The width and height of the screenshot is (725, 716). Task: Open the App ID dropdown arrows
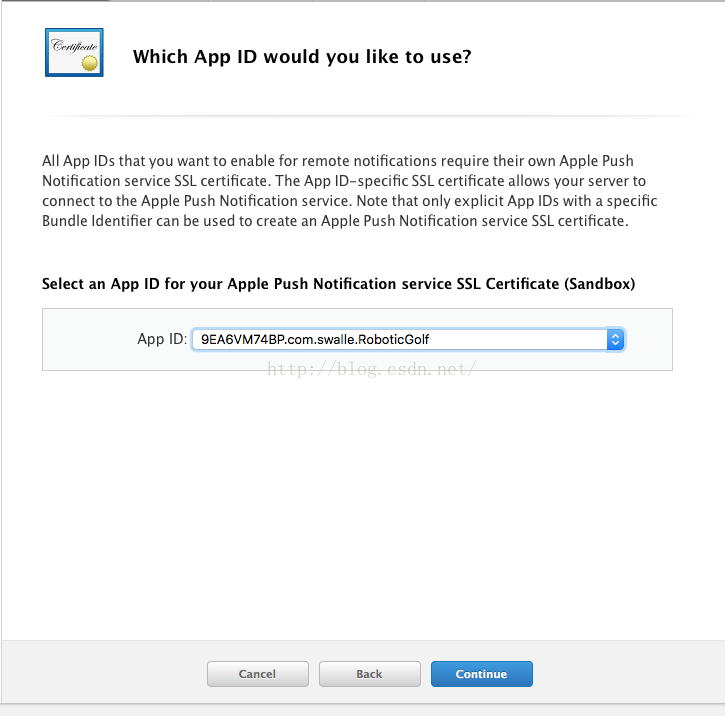(x=615, y=340)
